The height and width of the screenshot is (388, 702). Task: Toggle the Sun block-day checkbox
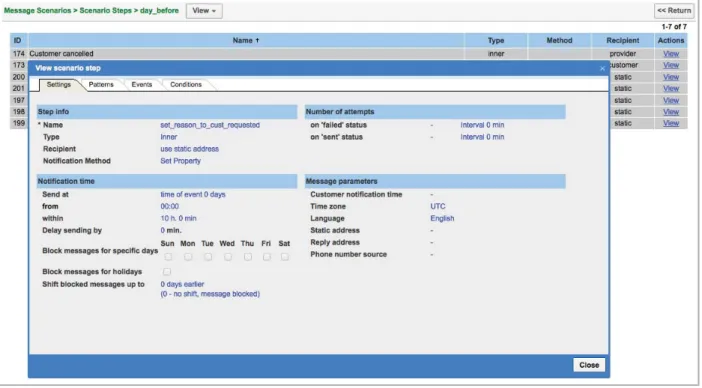(168, 257)
